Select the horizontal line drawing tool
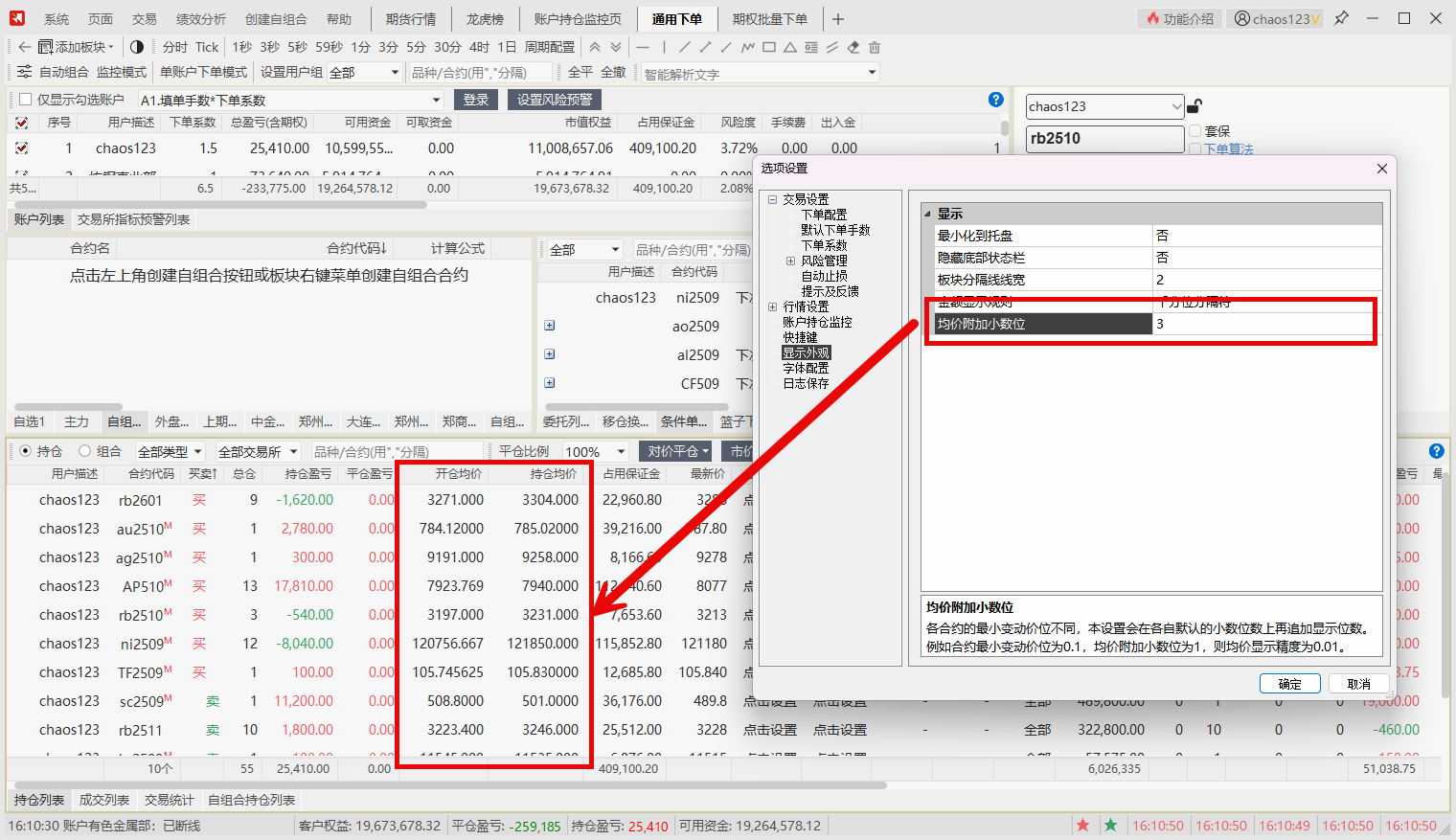This screenshot has height=840, width=1456. [643, 47]
